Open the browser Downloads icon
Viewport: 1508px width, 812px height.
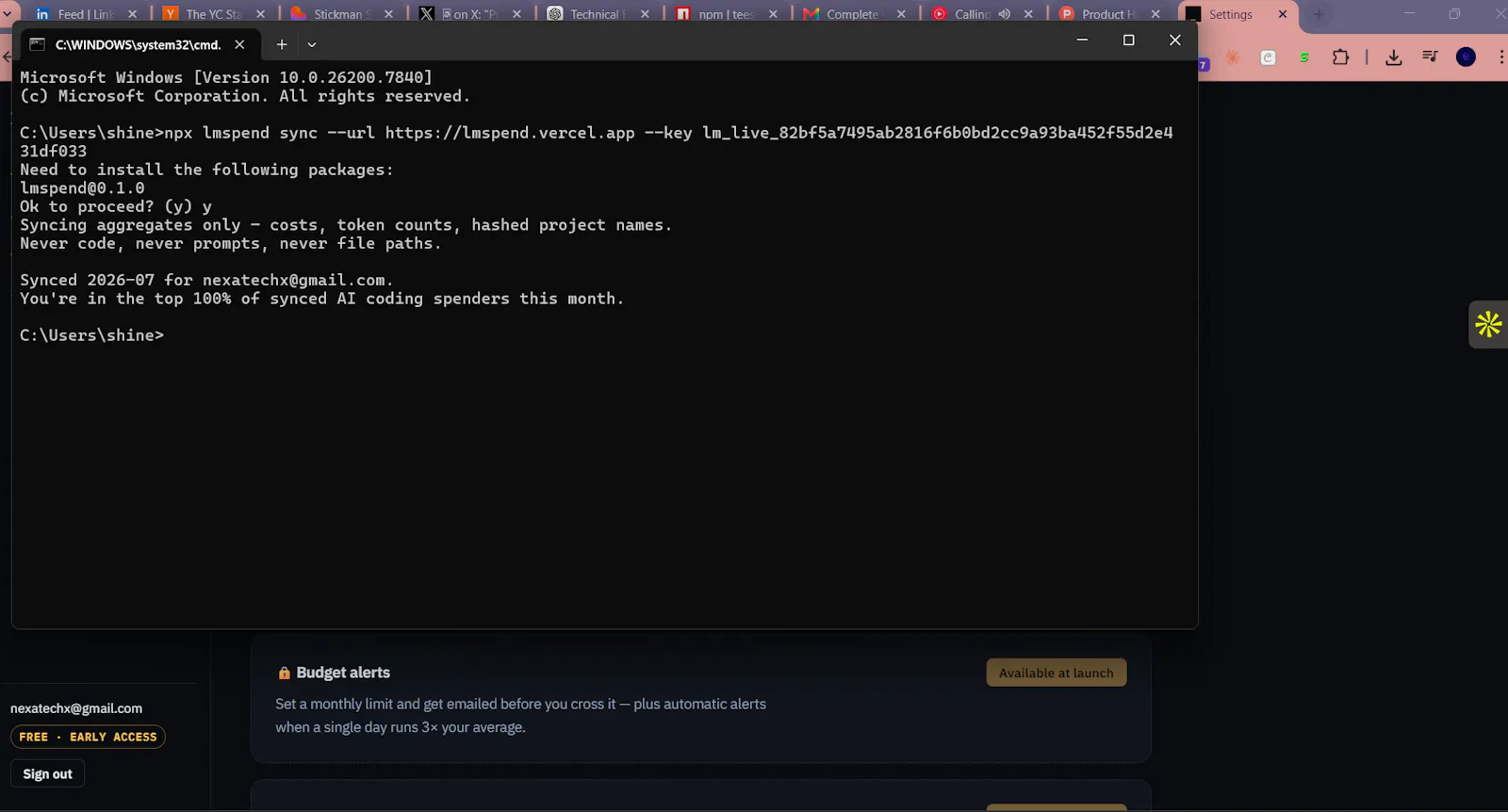pyautogui.click(x=1394, y=57)
